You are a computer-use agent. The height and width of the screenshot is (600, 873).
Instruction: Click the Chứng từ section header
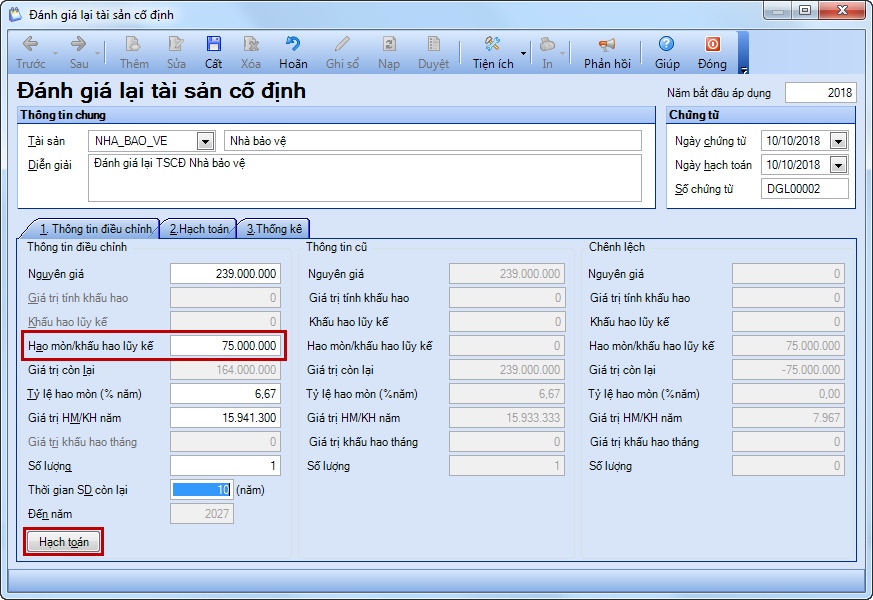pyautogui.click(x=761, y=115)
